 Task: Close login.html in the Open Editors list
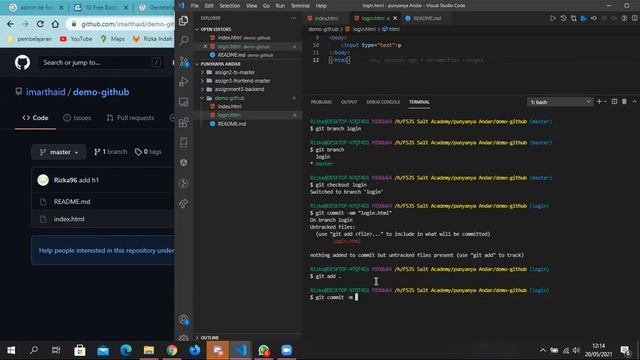205,47
